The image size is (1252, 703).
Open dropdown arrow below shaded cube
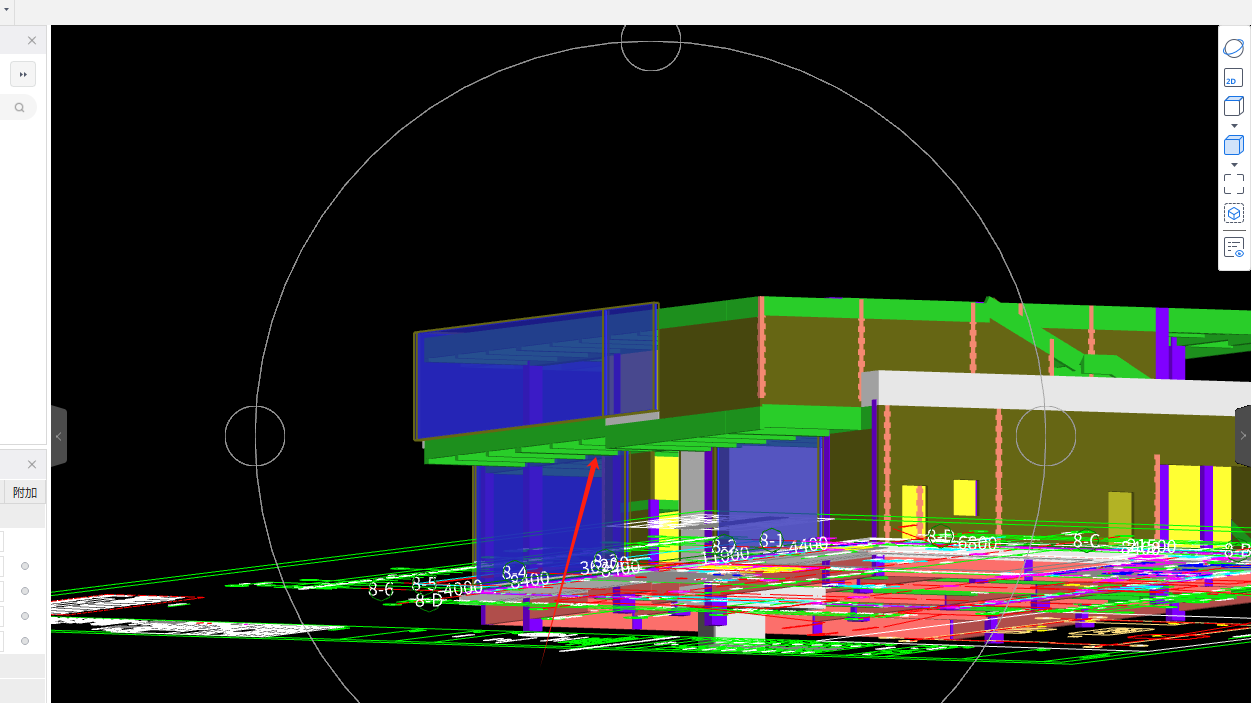pos(1234,165)
